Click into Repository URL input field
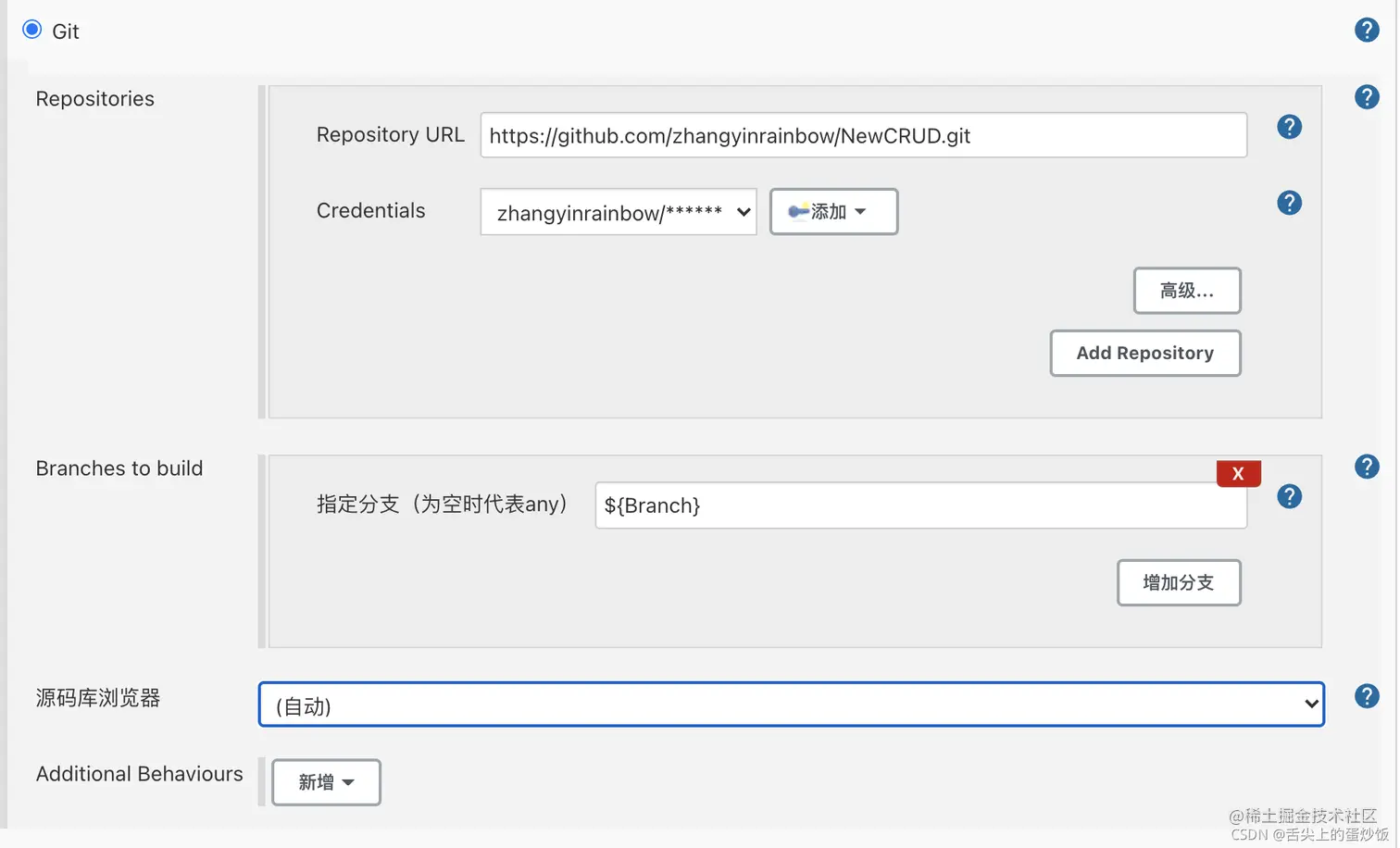The image size is (1400, 848). pos(863,135)
